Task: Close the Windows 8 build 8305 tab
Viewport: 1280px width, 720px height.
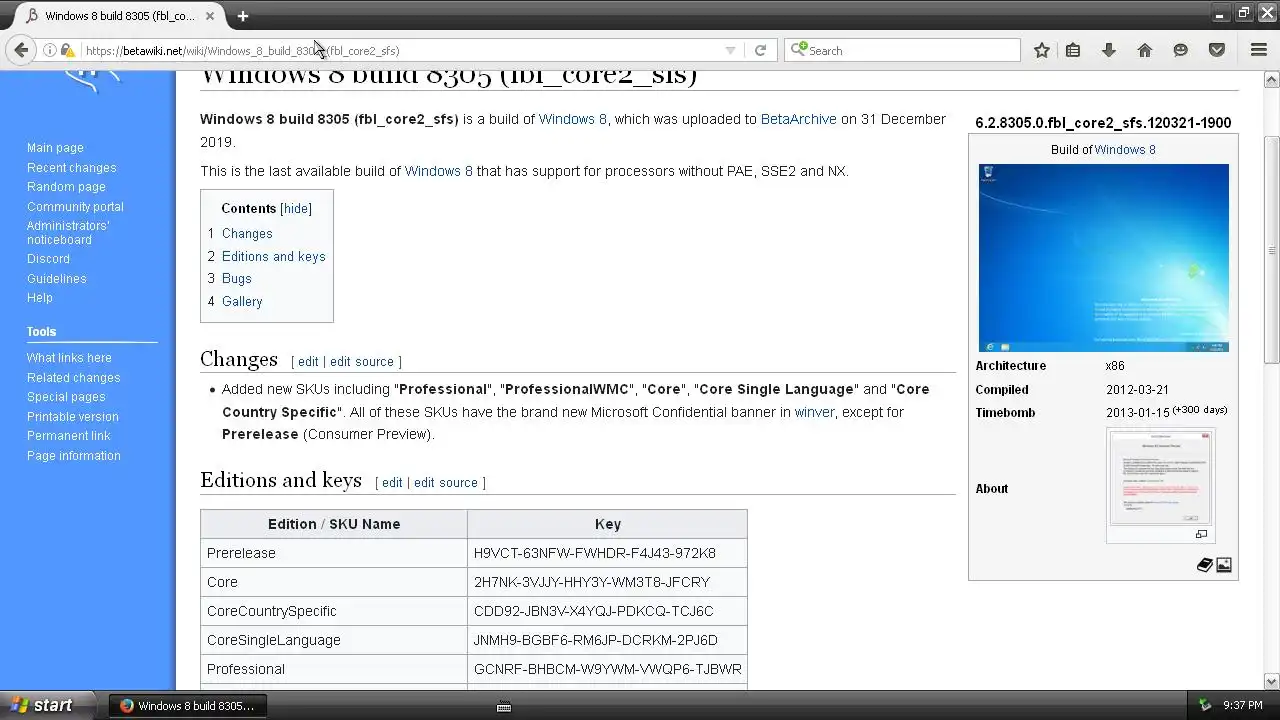Action: tap(210, 16)
